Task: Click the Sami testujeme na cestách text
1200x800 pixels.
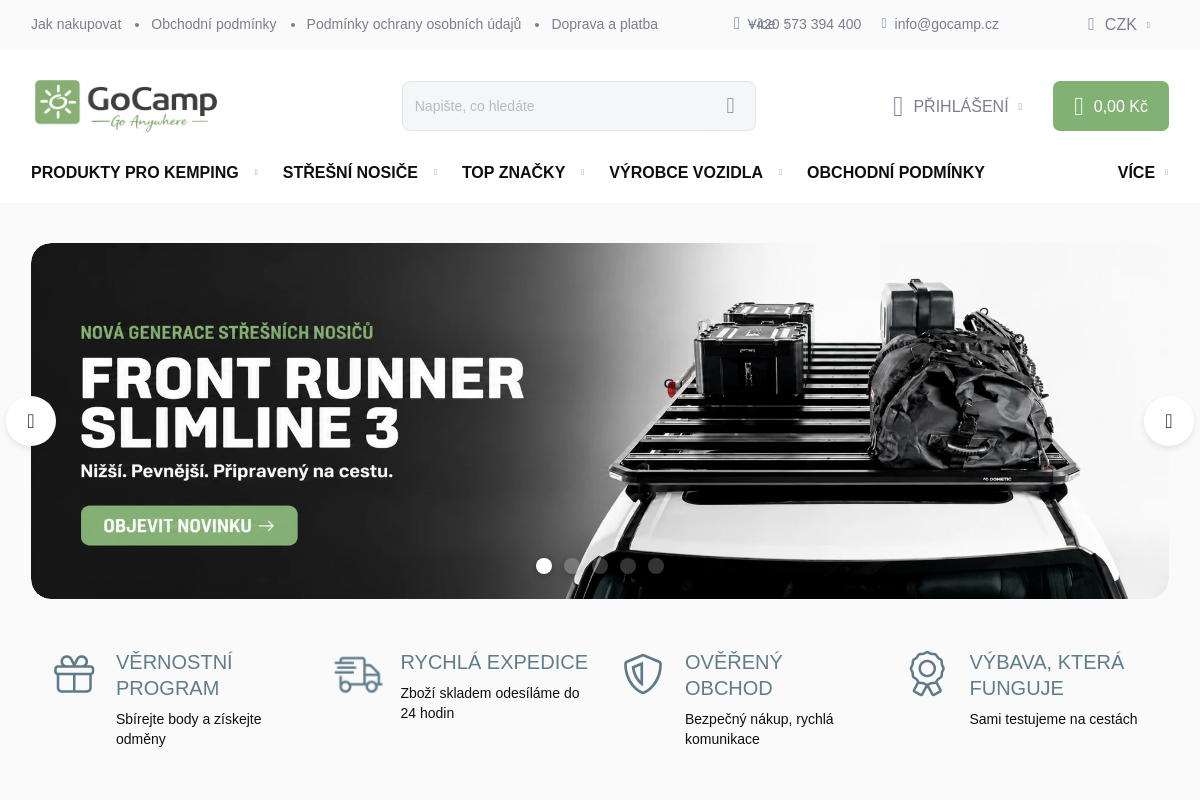Action: click(1053, 719)
